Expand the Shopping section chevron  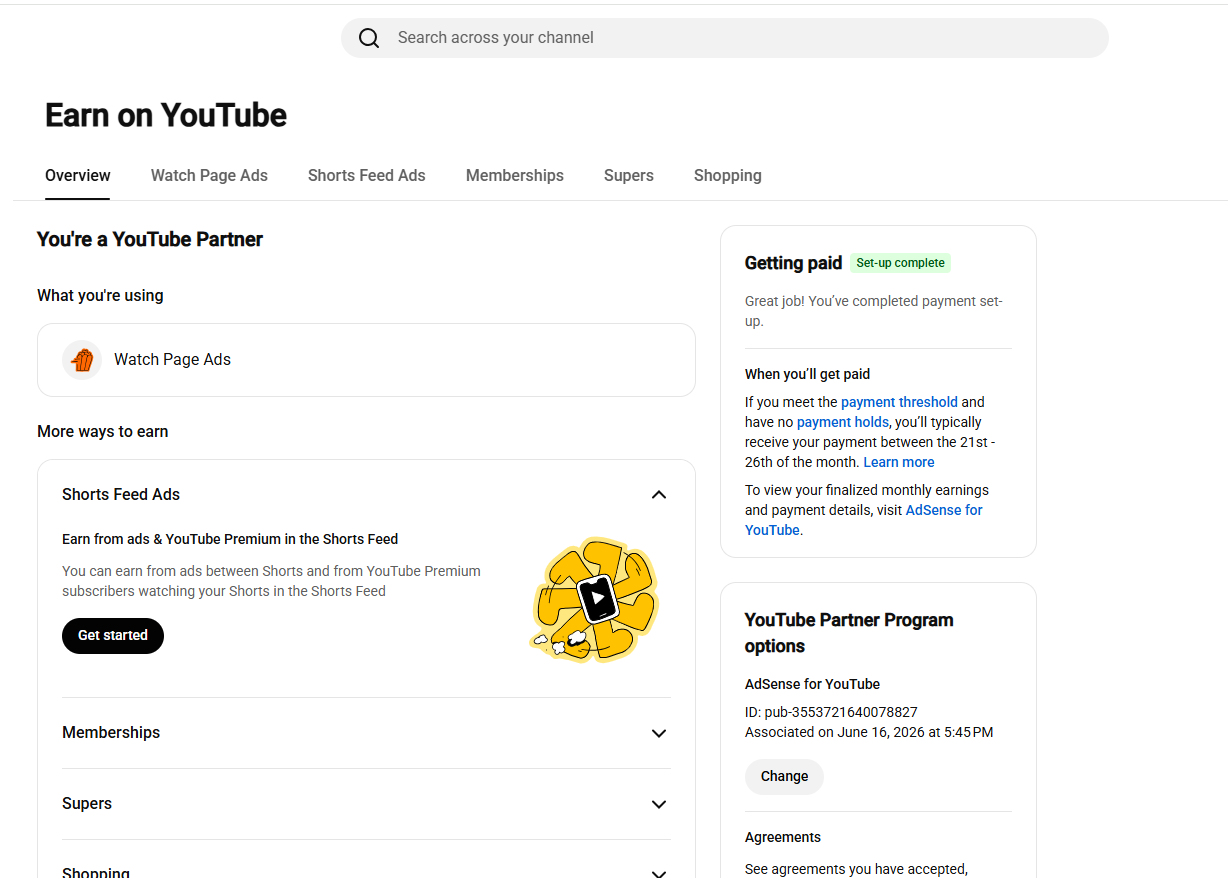click(659, 872)
